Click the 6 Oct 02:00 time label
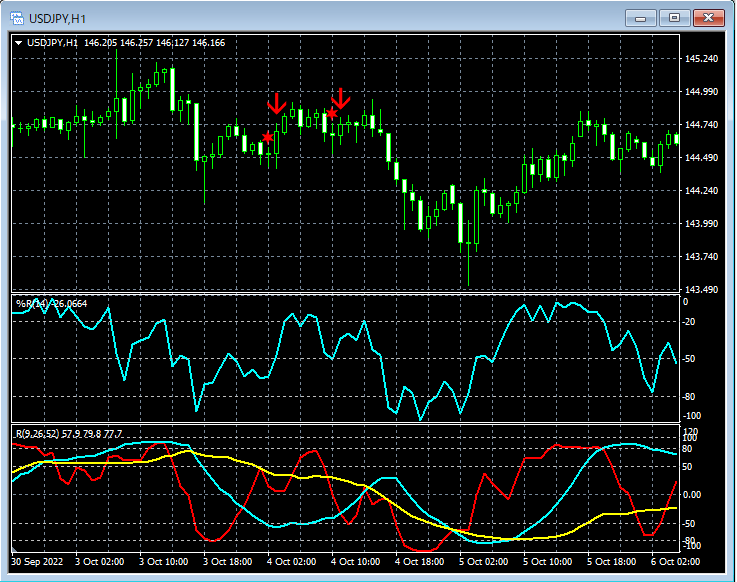Screen dimensions: 737x582 pos(677,562)
